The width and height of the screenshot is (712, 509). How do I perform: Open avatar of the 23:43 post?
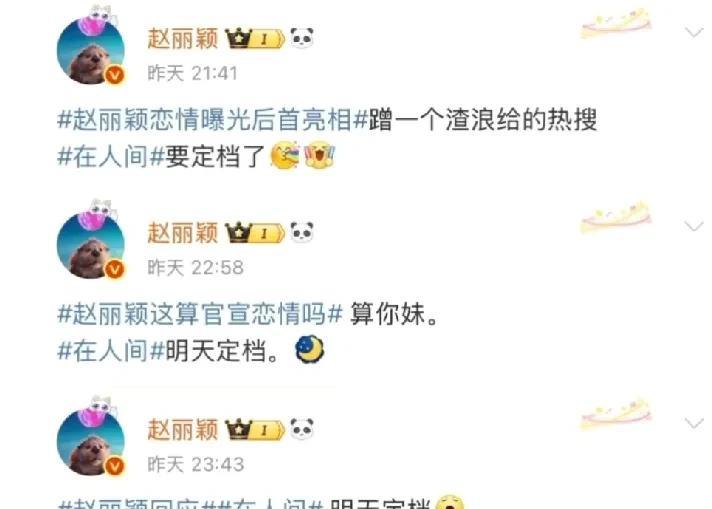click(91, 442)
